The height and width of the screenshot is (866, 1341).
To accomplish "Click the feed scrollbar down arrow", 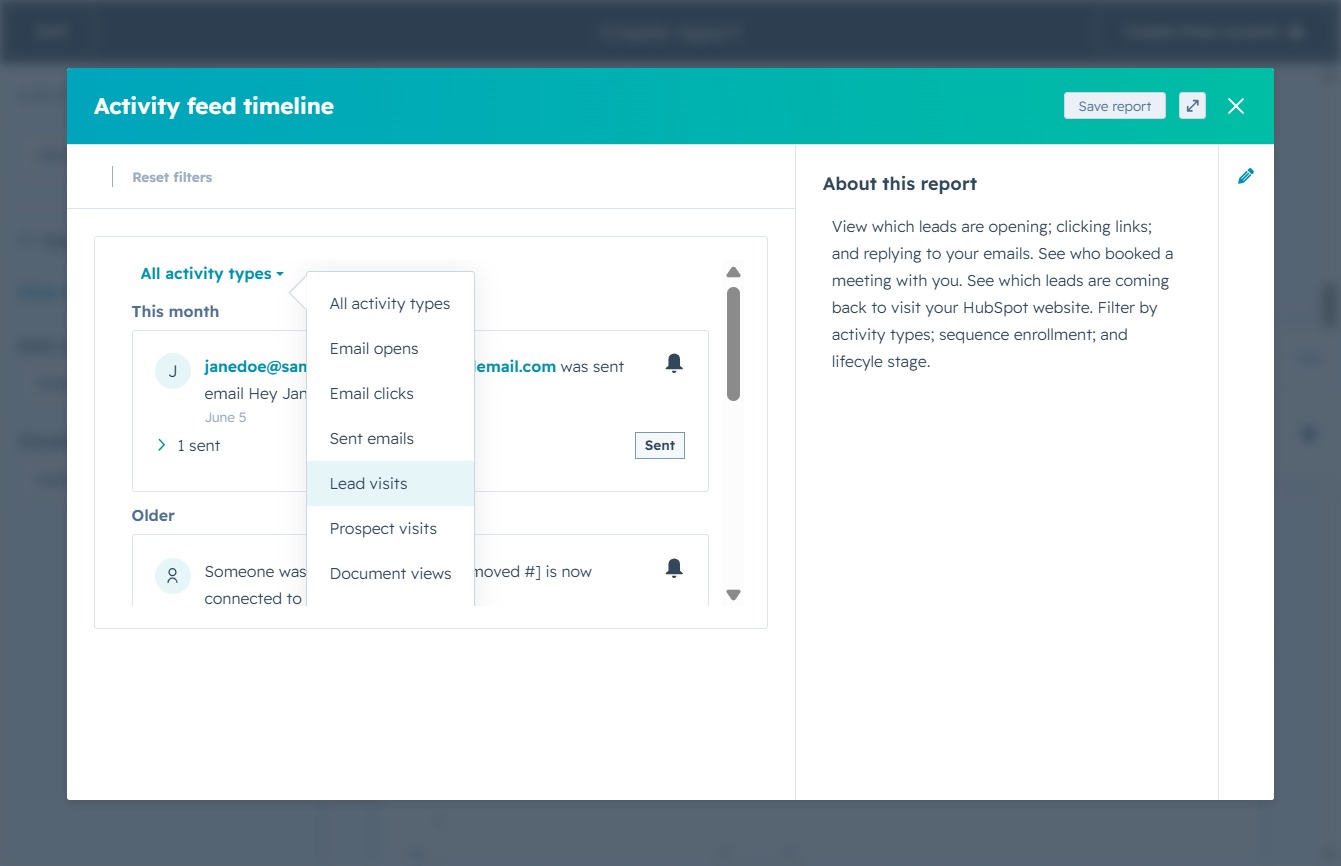I will pos(733,595).
